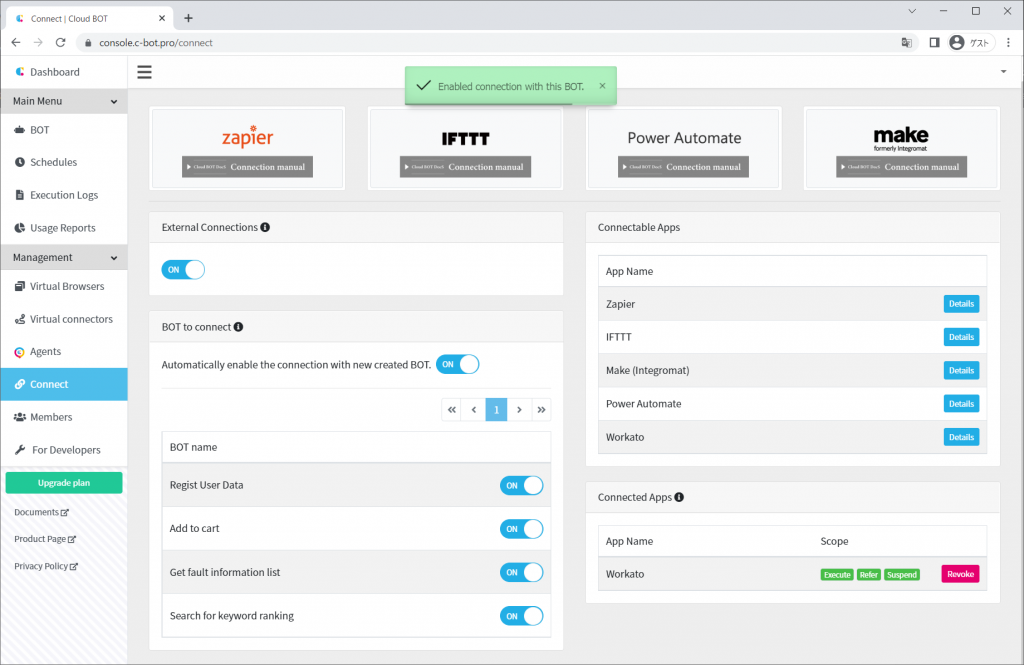Dismiss the Enabled connection notification

tap(602, 86)
